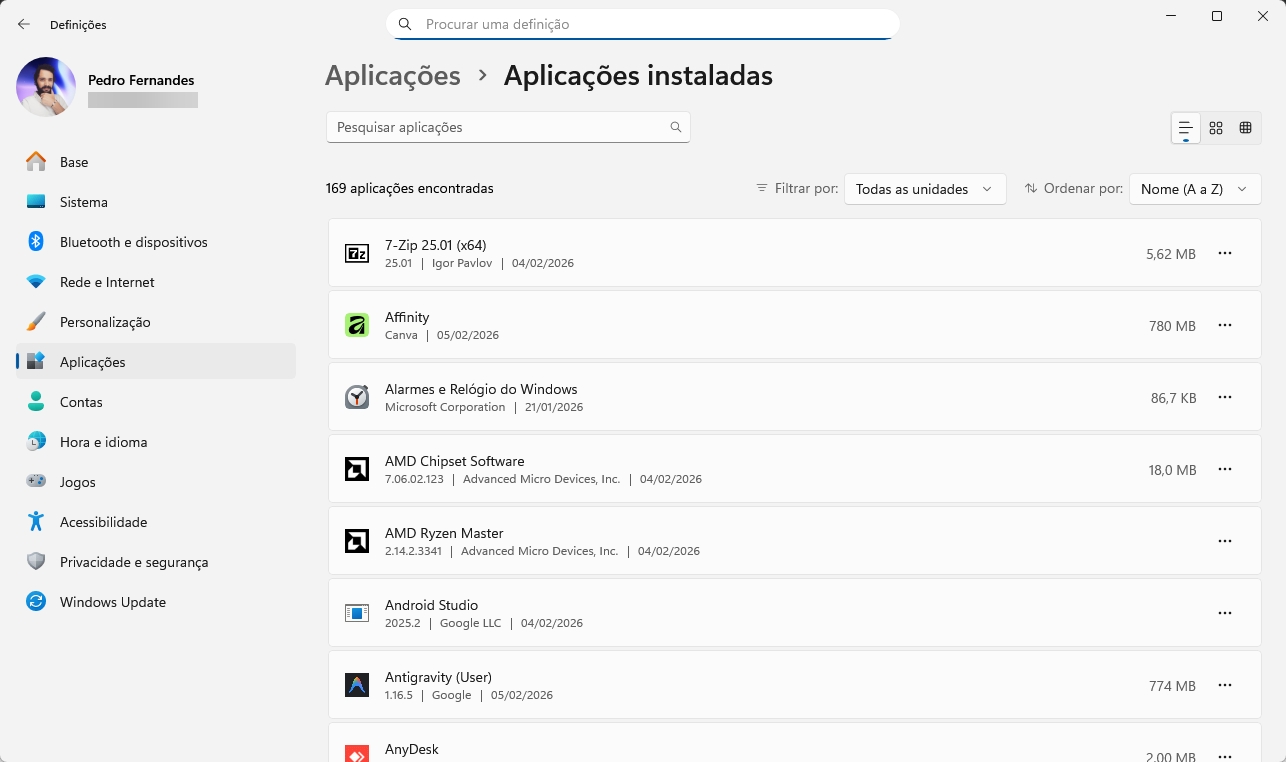The image size is (1286, 762).
Task: Go back to Aplicações page via breadcrumb
Action: [392, 75]
